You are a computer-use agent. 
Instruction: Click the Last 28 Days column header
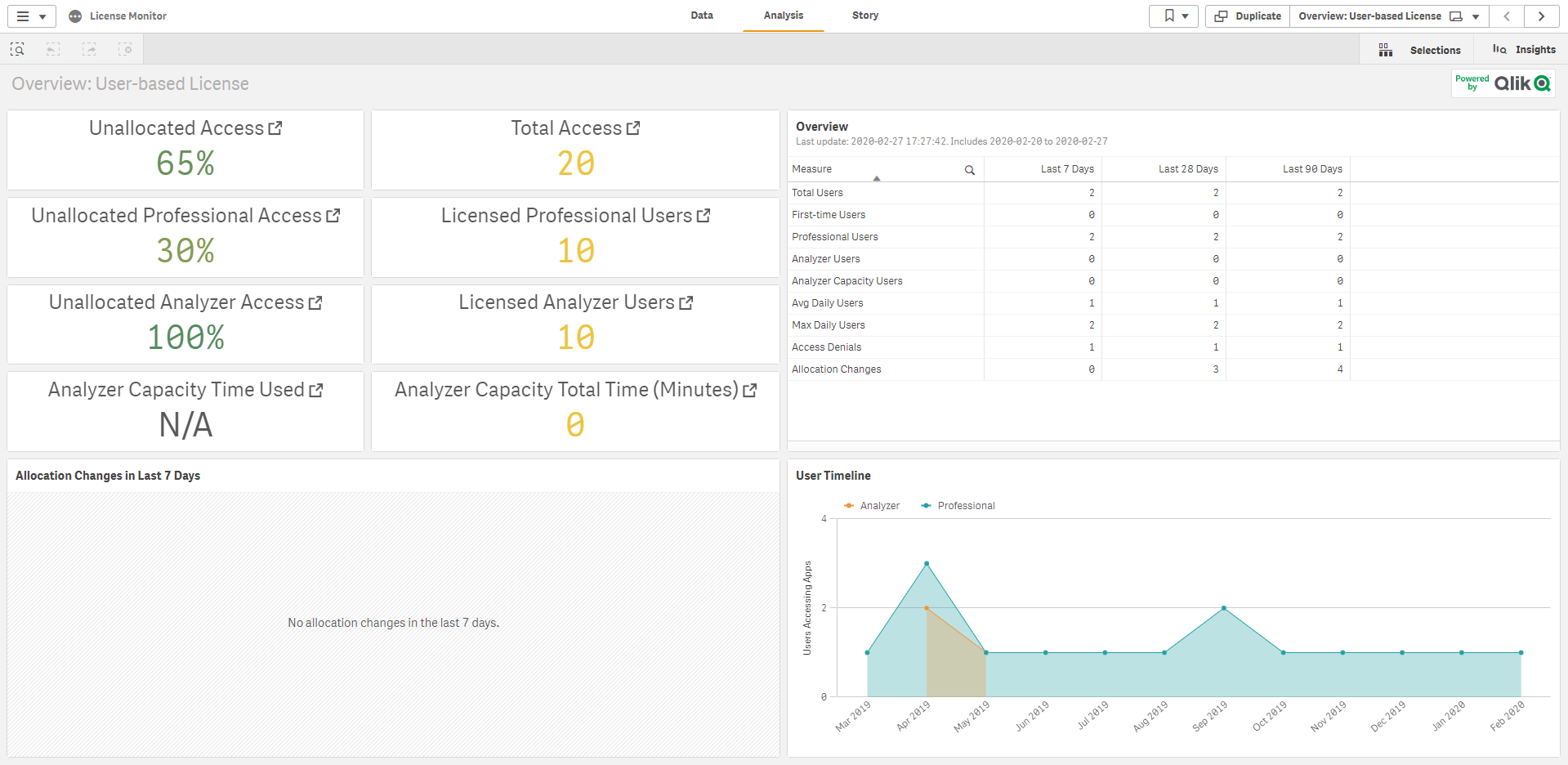1164,169
